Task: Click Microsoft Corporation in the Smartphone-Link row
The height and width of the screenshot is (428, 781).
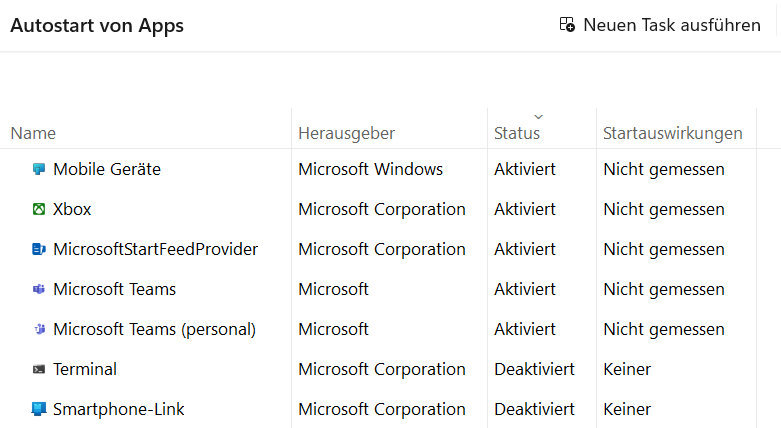Action: click(382, 409)
